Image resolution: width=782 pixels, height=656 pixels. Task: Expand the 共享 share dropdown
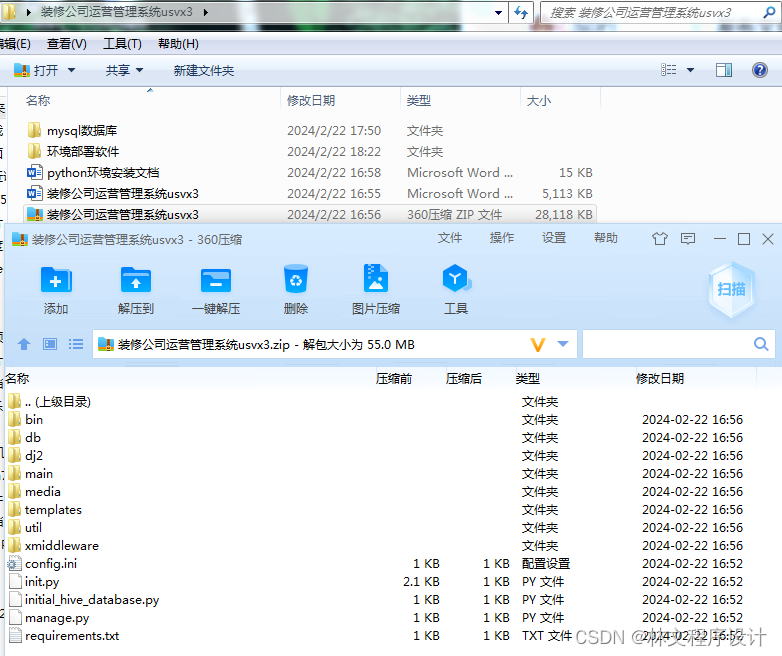click(x=140, y=70)
